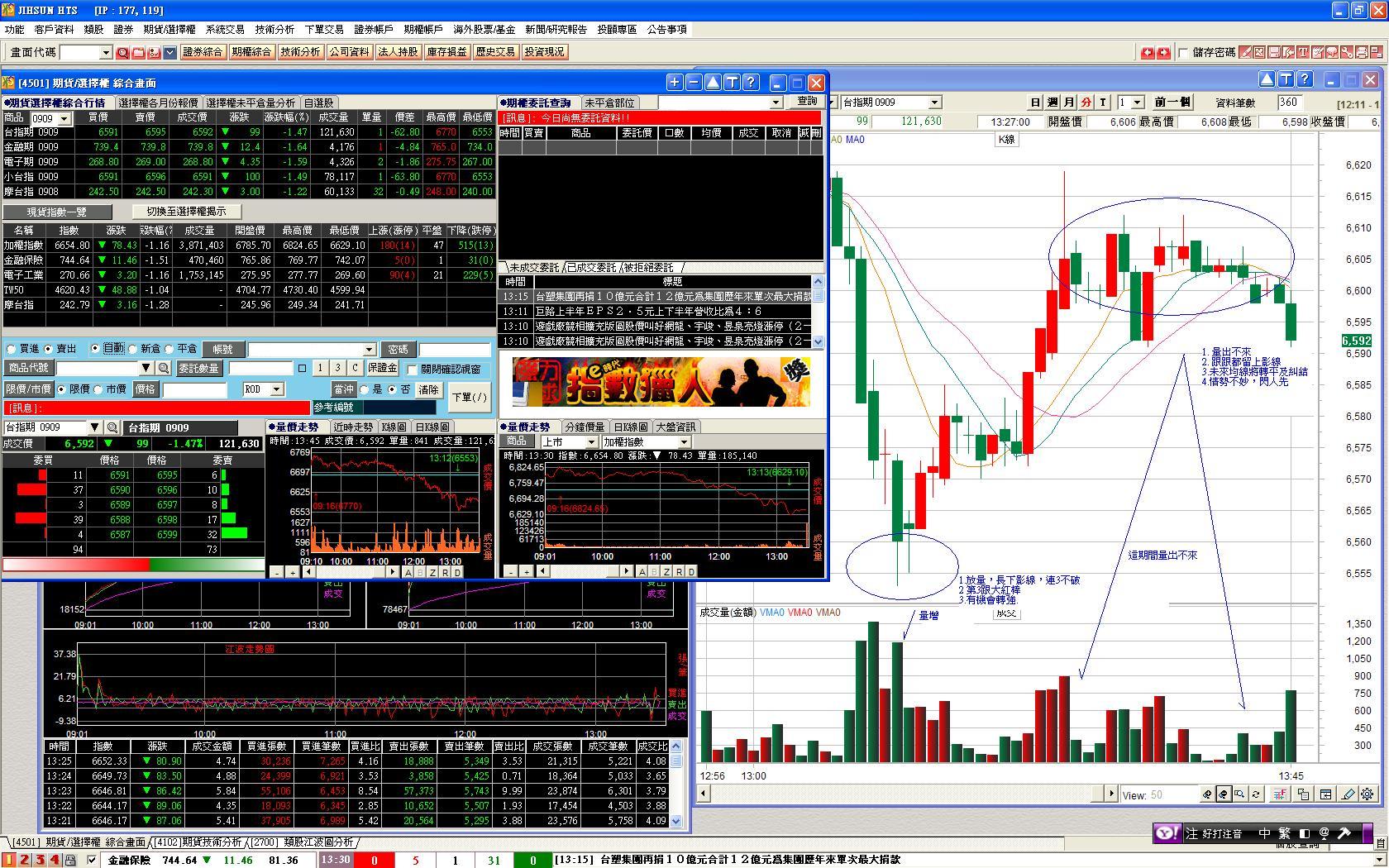Click the red magnifier search icon beside 畫面代碼
The width and height of the screenshot is (1389, 868).
click(122, 52)
